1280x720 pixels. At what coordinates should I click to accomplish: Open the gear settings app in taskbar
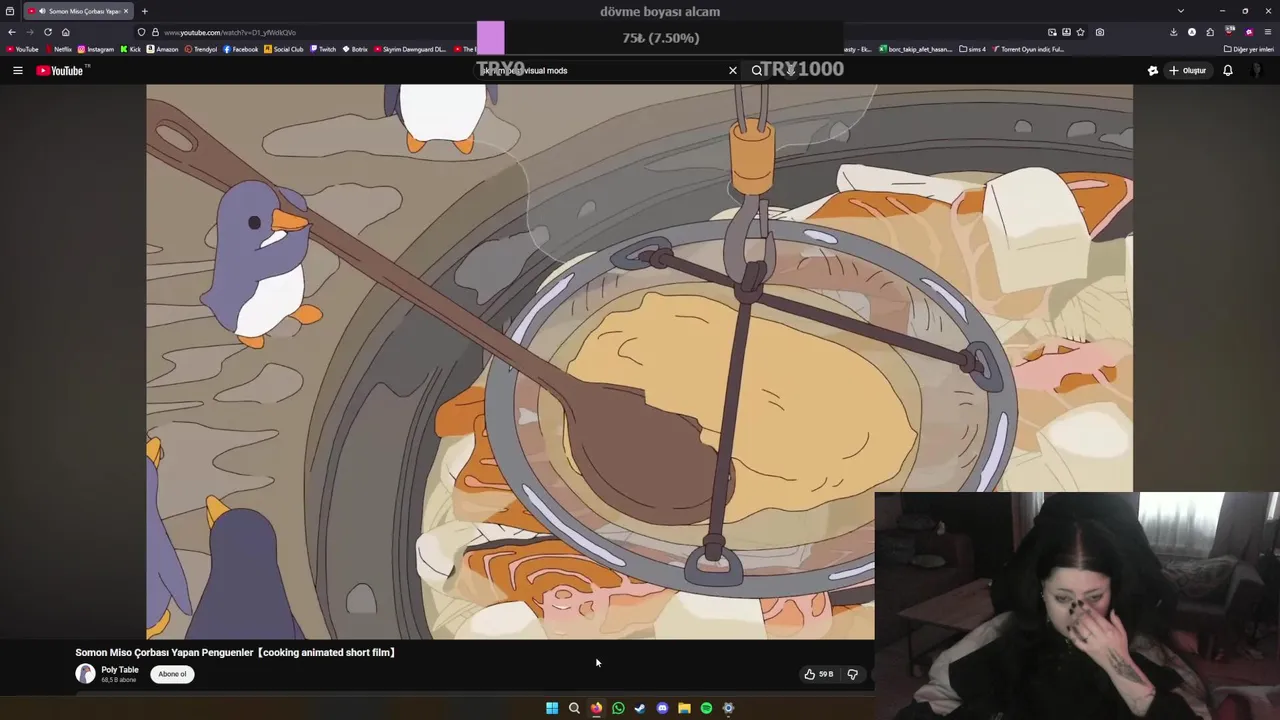[728, 708]
